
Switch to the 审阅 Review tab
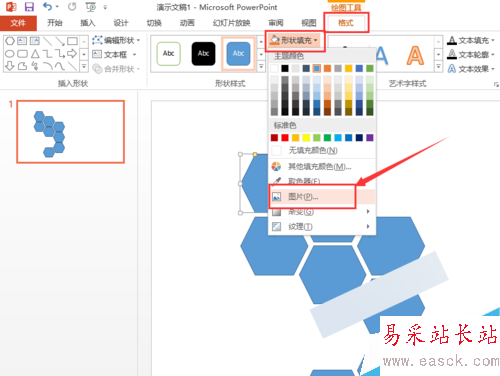click(276, 23)
